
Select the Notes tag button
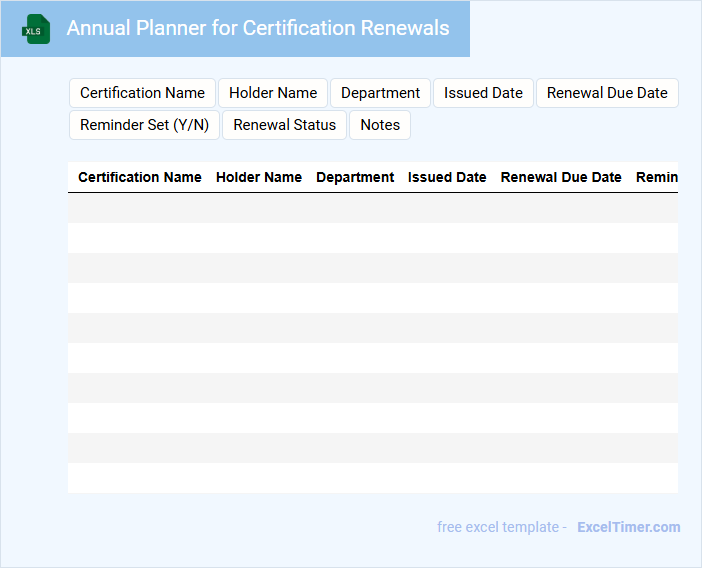(380, 125)
